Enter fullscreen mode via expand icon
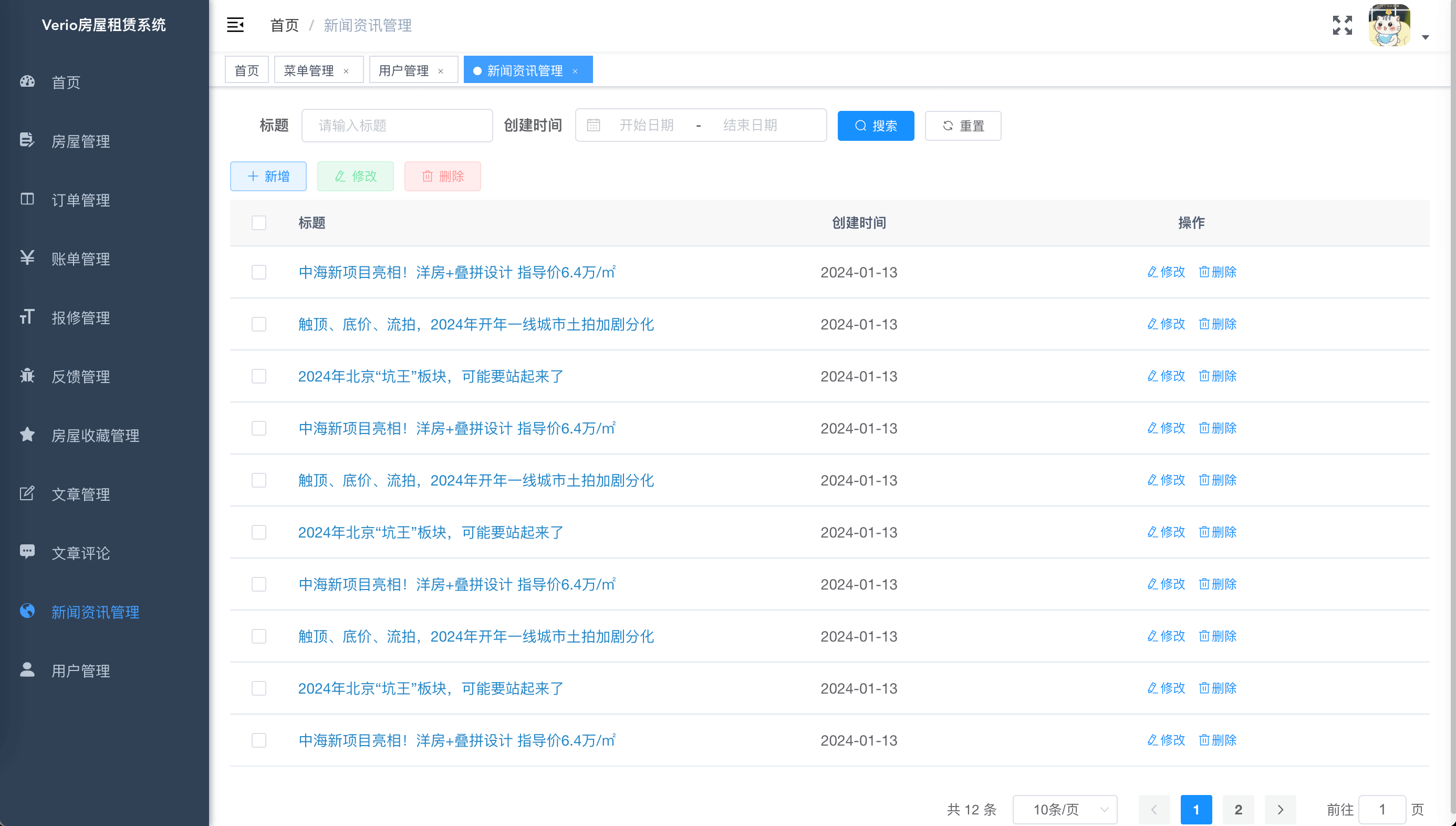The height and width of the screenshot is (826, 1456). pos(1342,25)
